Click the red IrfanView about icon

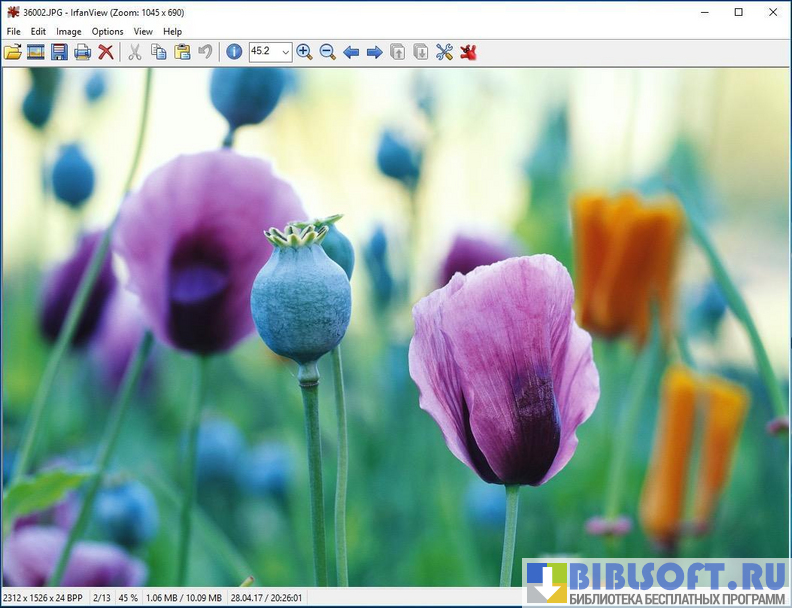click(x=468, y=52)
